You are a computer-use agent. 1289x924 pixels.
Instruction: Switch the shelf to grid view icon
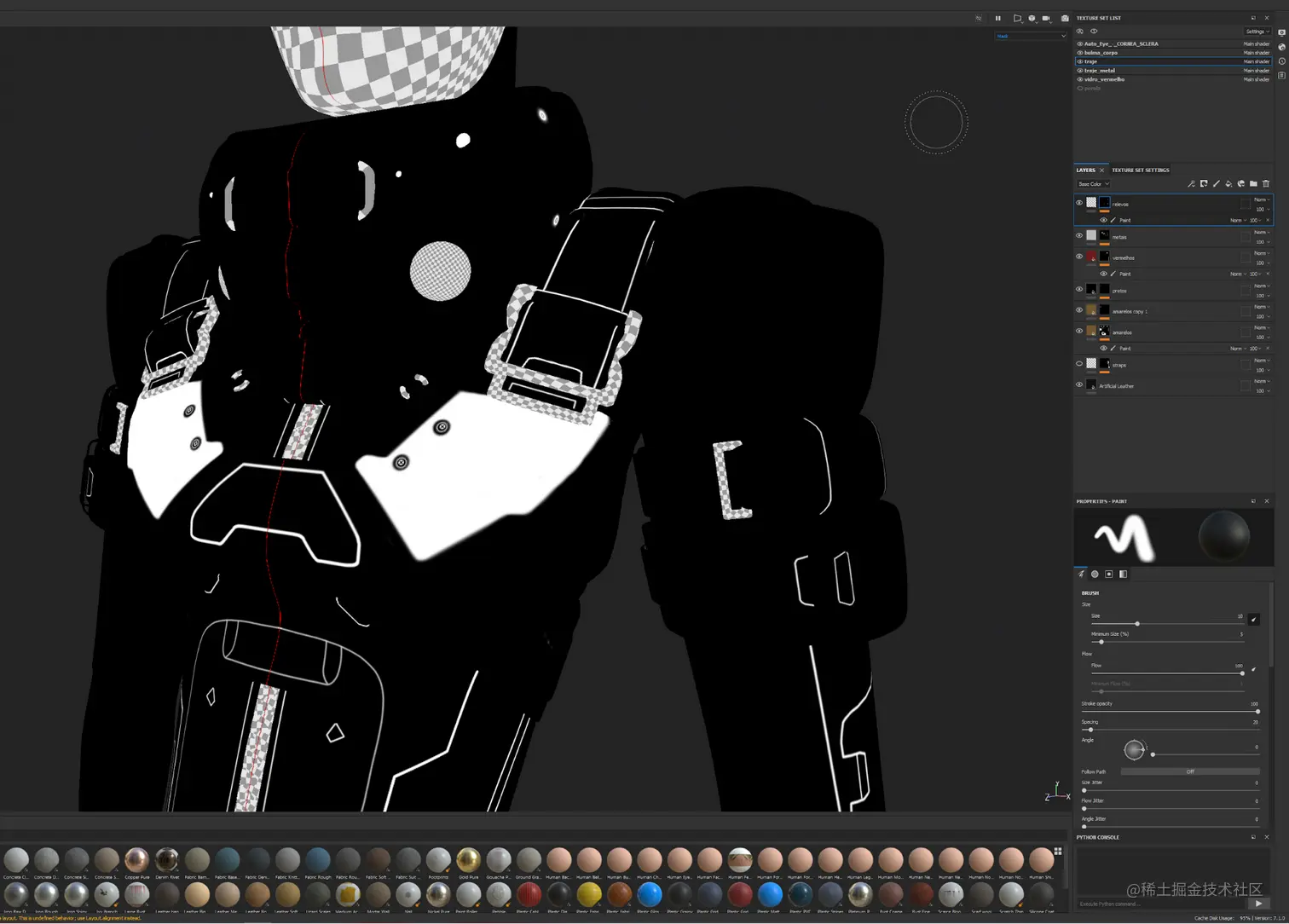click(x=1058, y=851)
